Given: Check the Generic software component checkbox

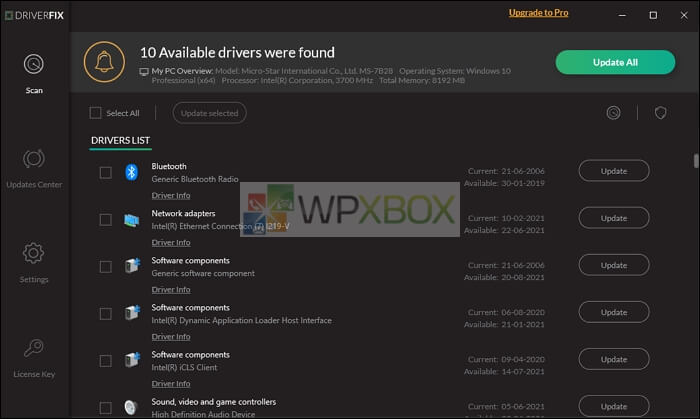Looking at the screenshot, I should click(x=105, y=267).
